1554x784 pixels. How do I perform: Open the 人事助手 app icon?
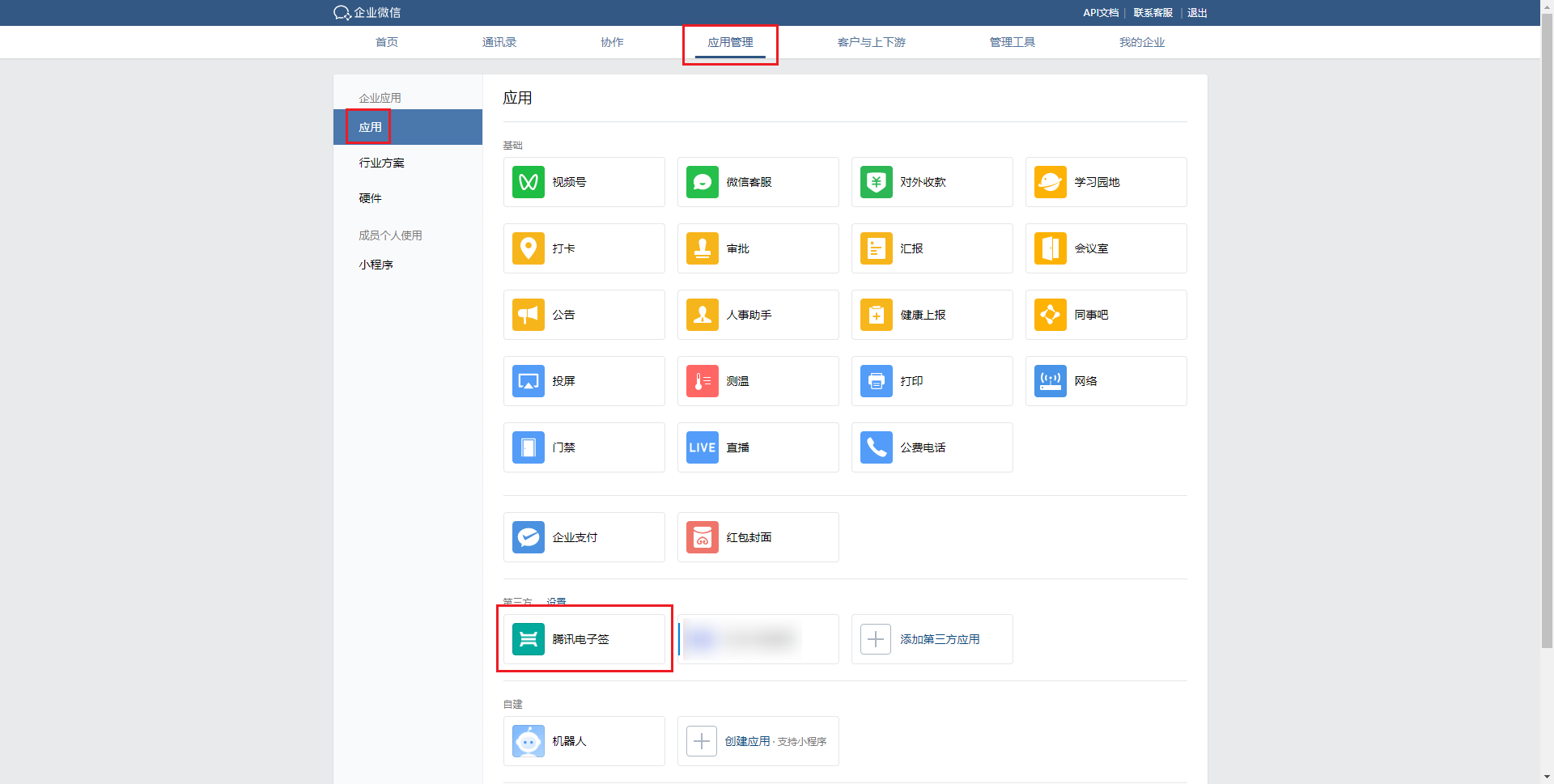pos(703,315)
